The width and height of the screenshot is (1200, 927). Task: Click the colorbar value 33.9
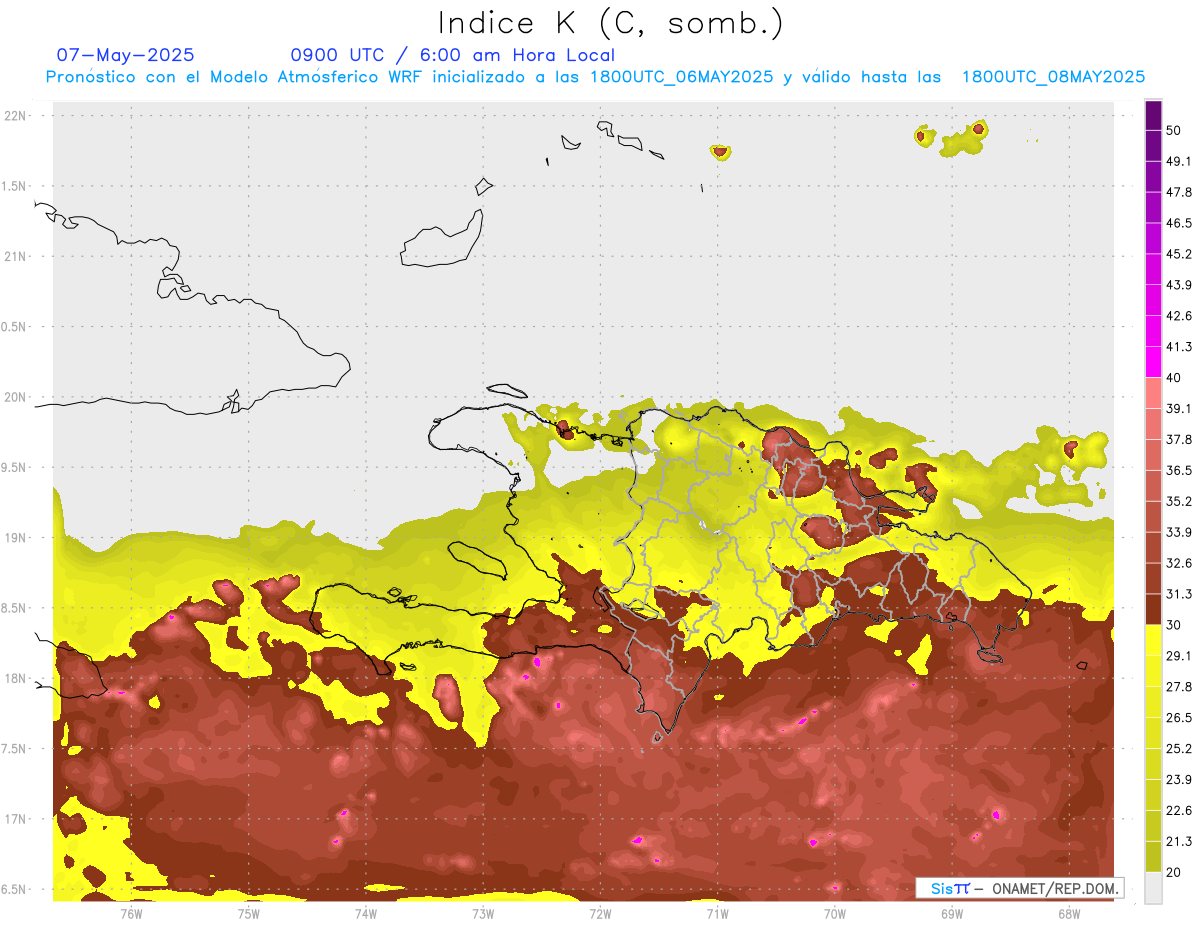pyautogui.click(x=1179, y=532)
